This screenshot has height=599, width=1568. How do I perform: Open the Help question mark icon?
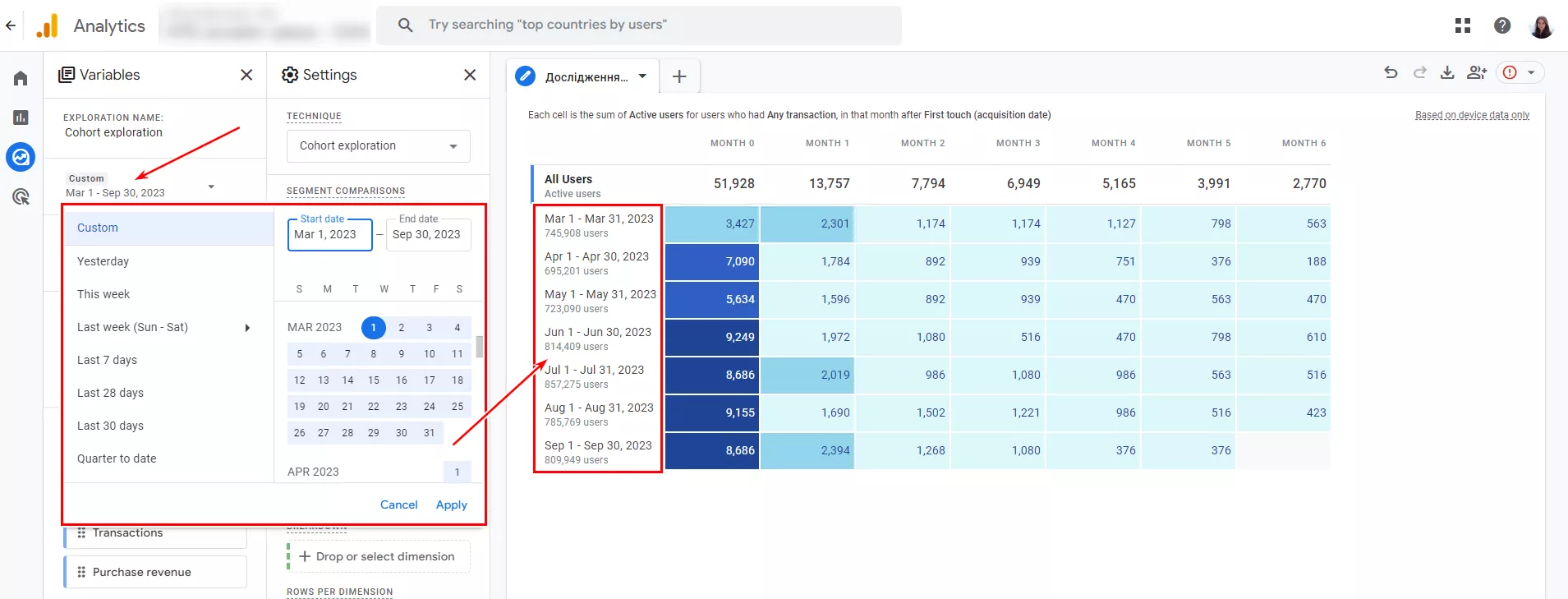click(1502, 25)
